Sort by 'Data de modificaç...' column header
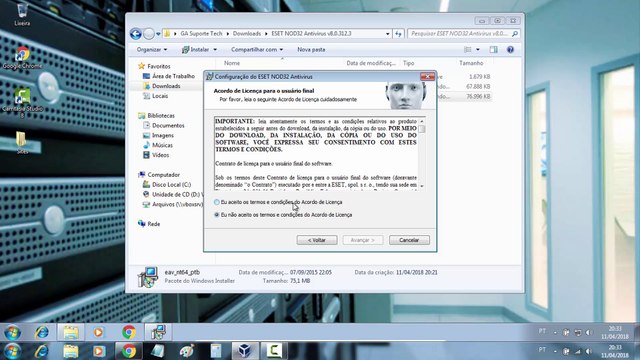Image resolution: width=640 pixels, height=360 pixels. (x=371, y=63)
